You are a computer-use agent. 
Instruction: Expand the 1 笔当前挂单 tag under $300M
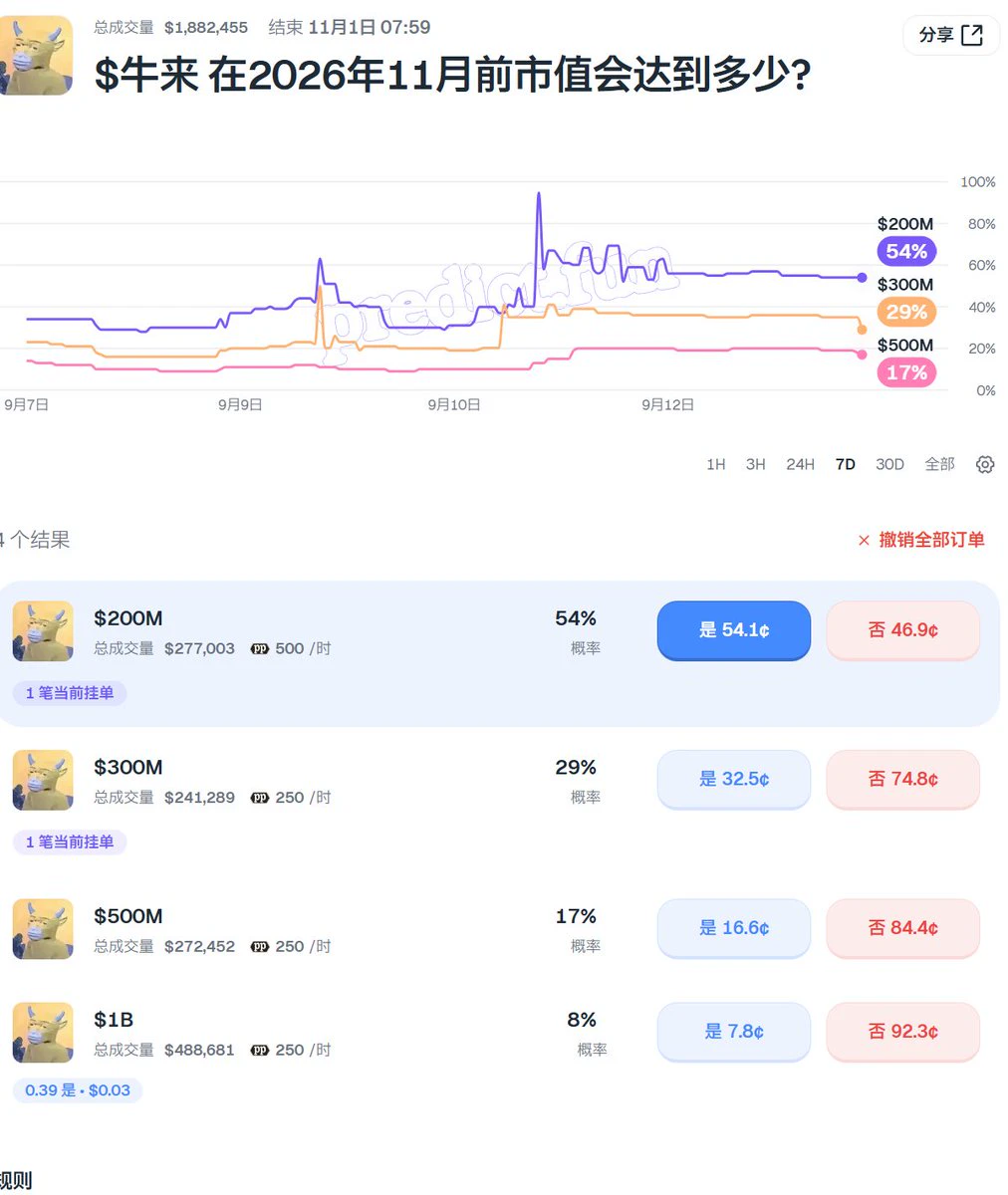tap(70, 842)
